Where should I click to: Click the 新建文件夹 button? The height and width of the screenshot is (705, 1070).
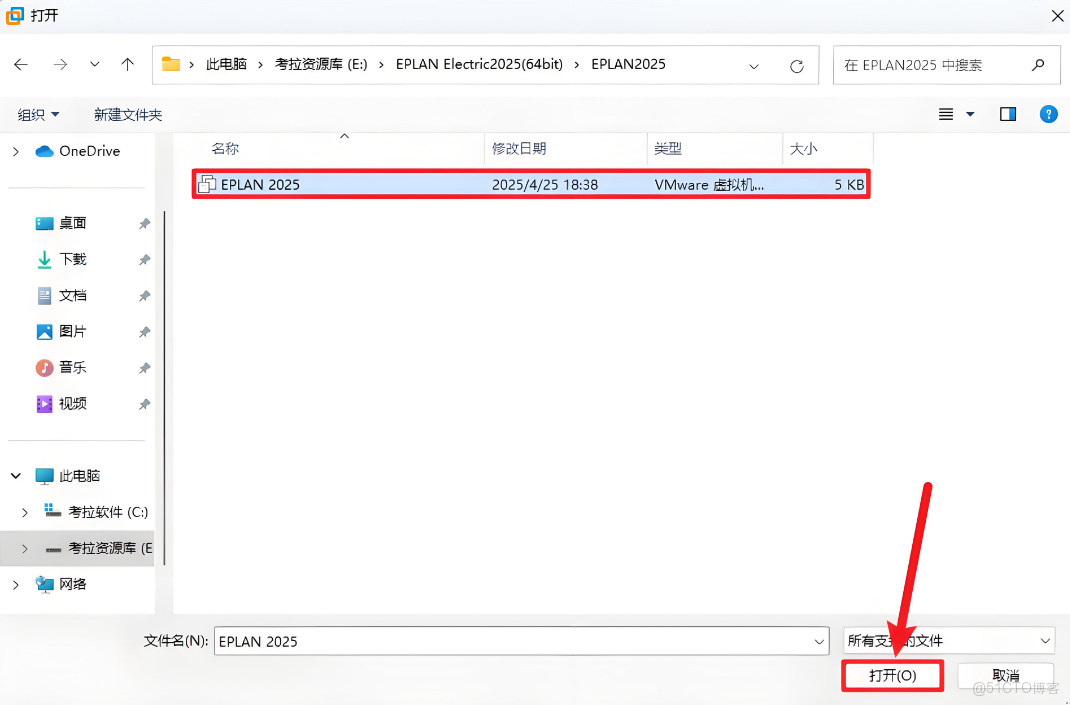128,114
